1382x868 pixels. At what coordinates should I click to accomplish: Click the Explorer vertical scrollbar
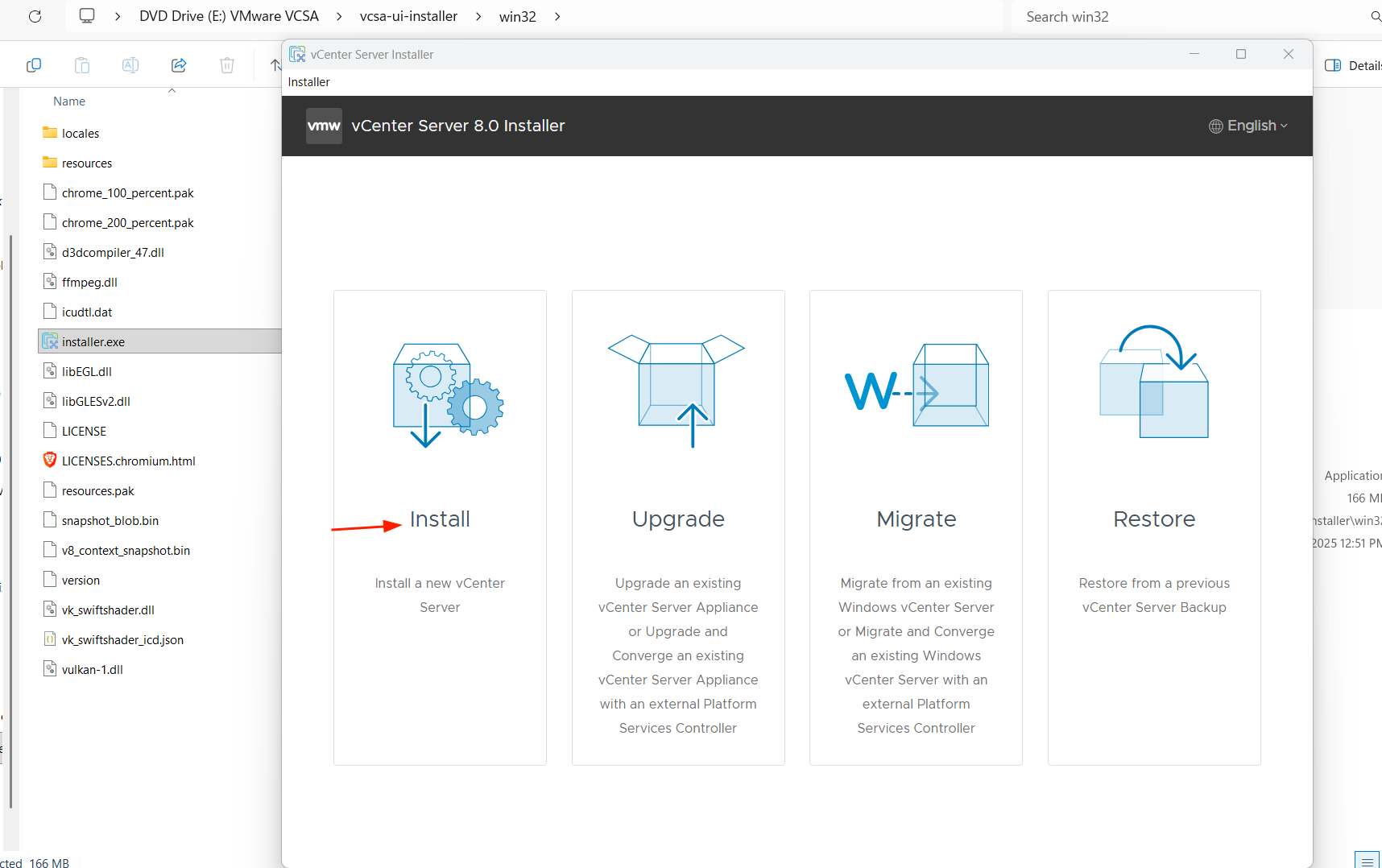click(10, 521)
